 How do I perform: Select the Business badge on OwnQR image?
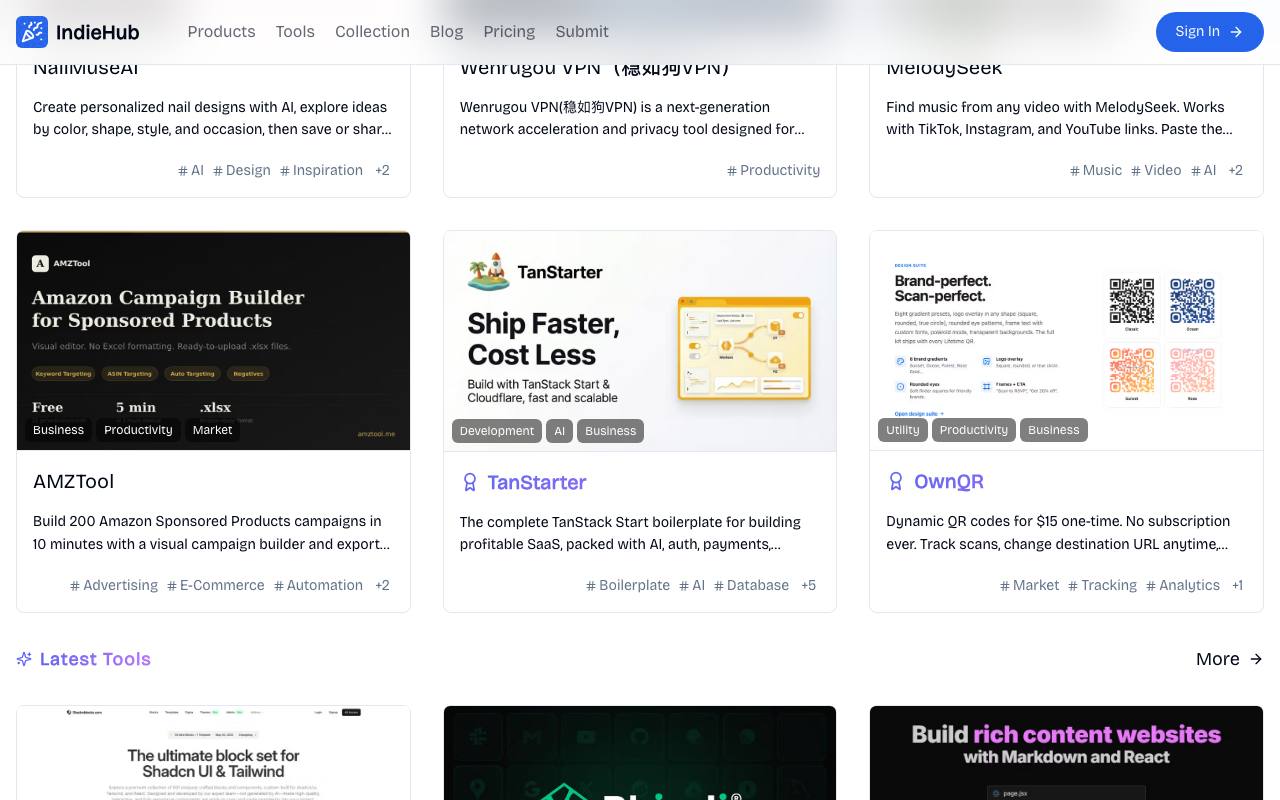[x=1054, y=430]
